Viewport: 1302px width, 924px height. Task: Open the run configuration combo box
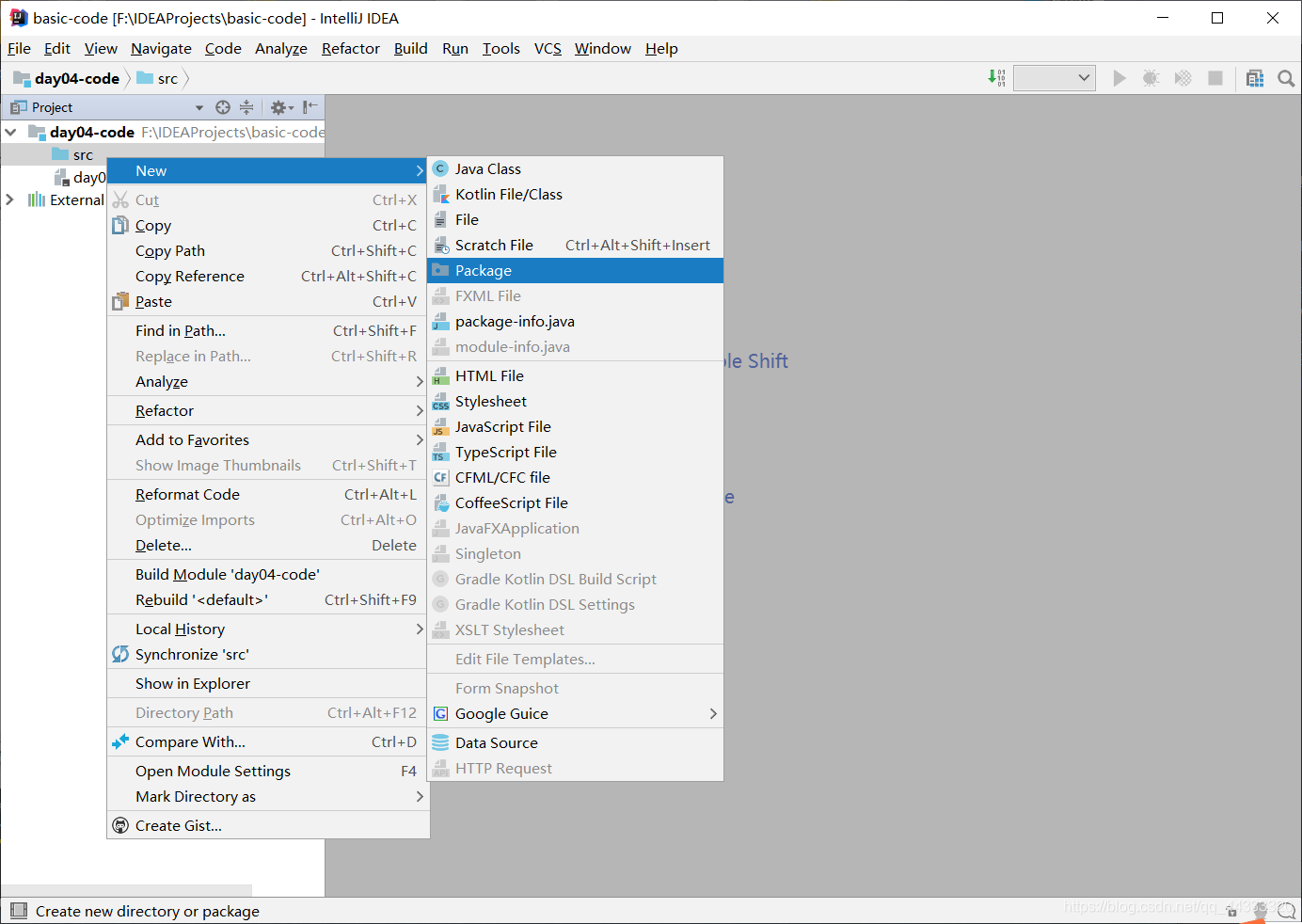click(x=1055, y=78)
